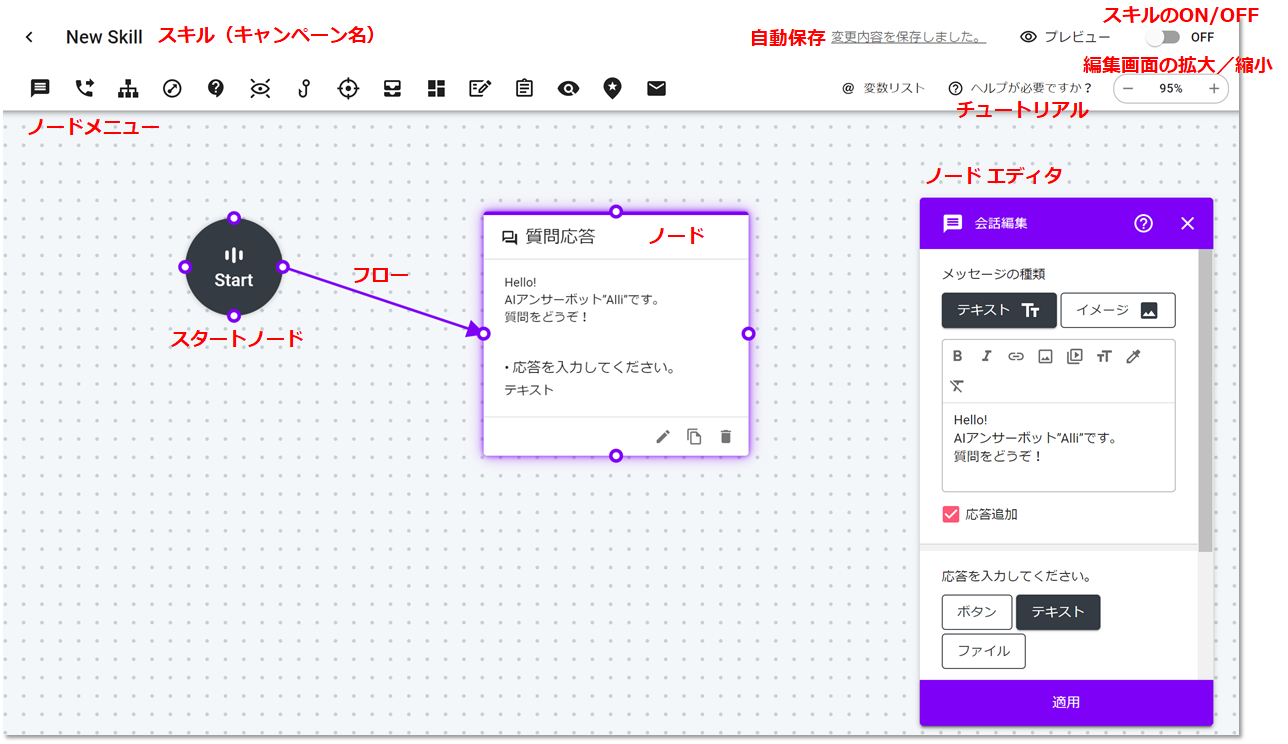1288x744 pixels.
Task: Select the chat message node icon in toolbar
Action: 40,88
